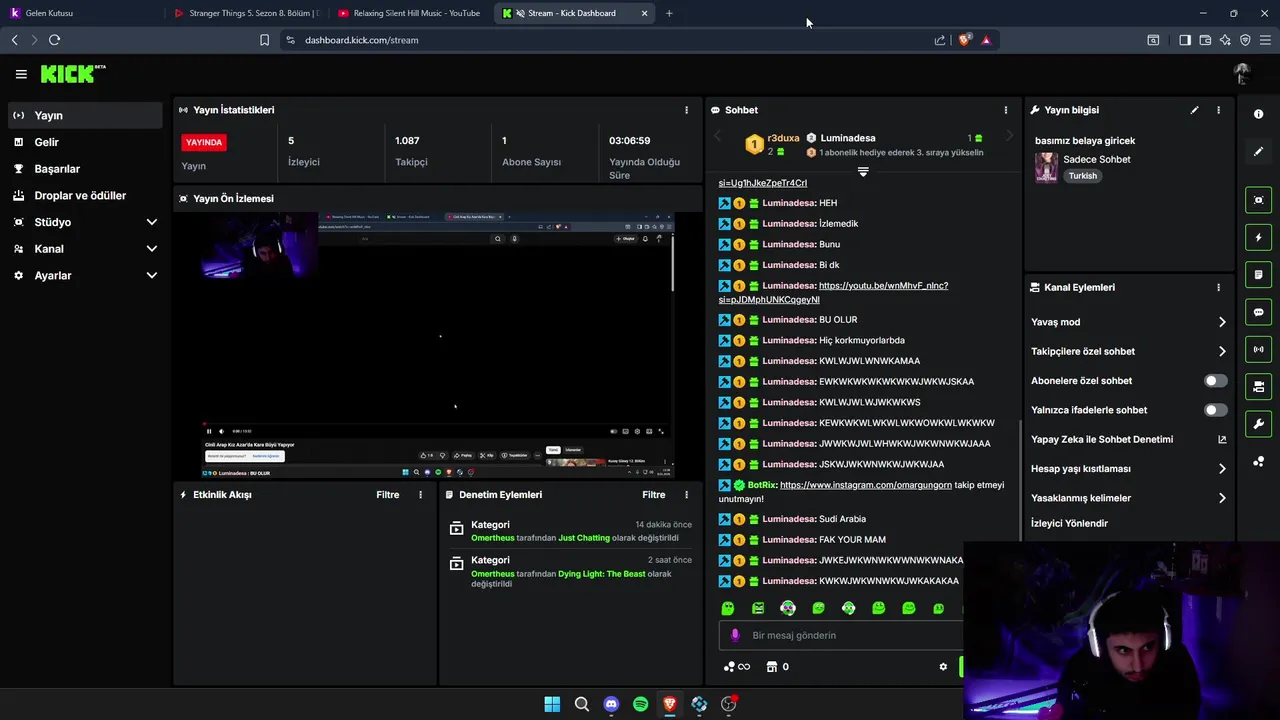Open OBS from the taskbar

click(728, 704)
